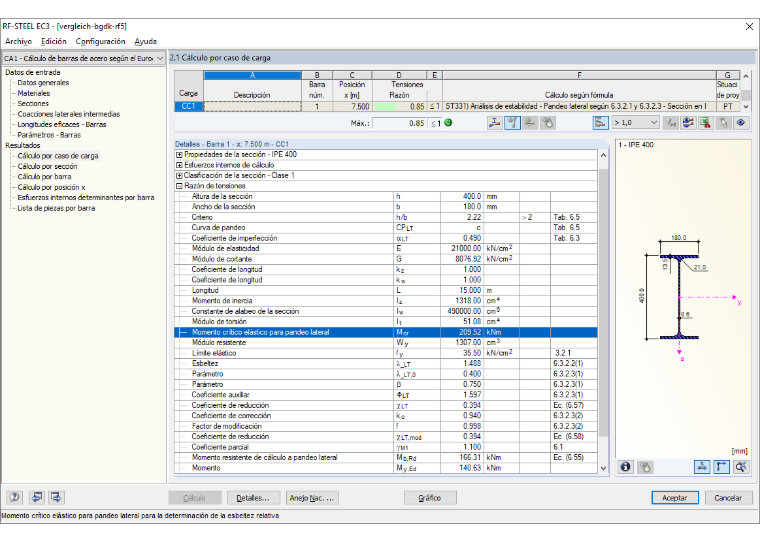
Task: Expand Clasificación de la sección - Clase 1
Action: click(x=179, y=175)
